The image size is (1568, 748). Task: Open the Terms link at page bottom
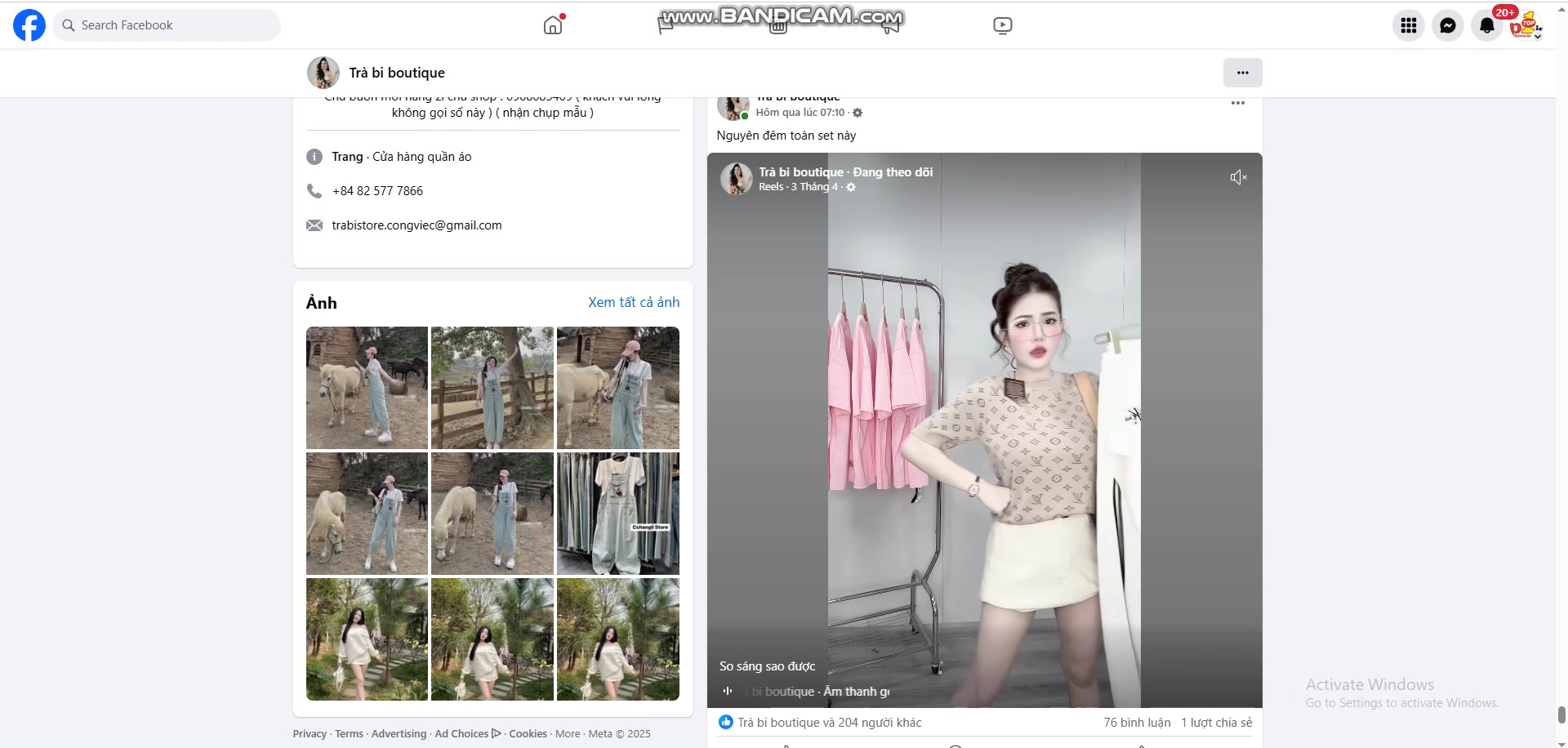349,733
